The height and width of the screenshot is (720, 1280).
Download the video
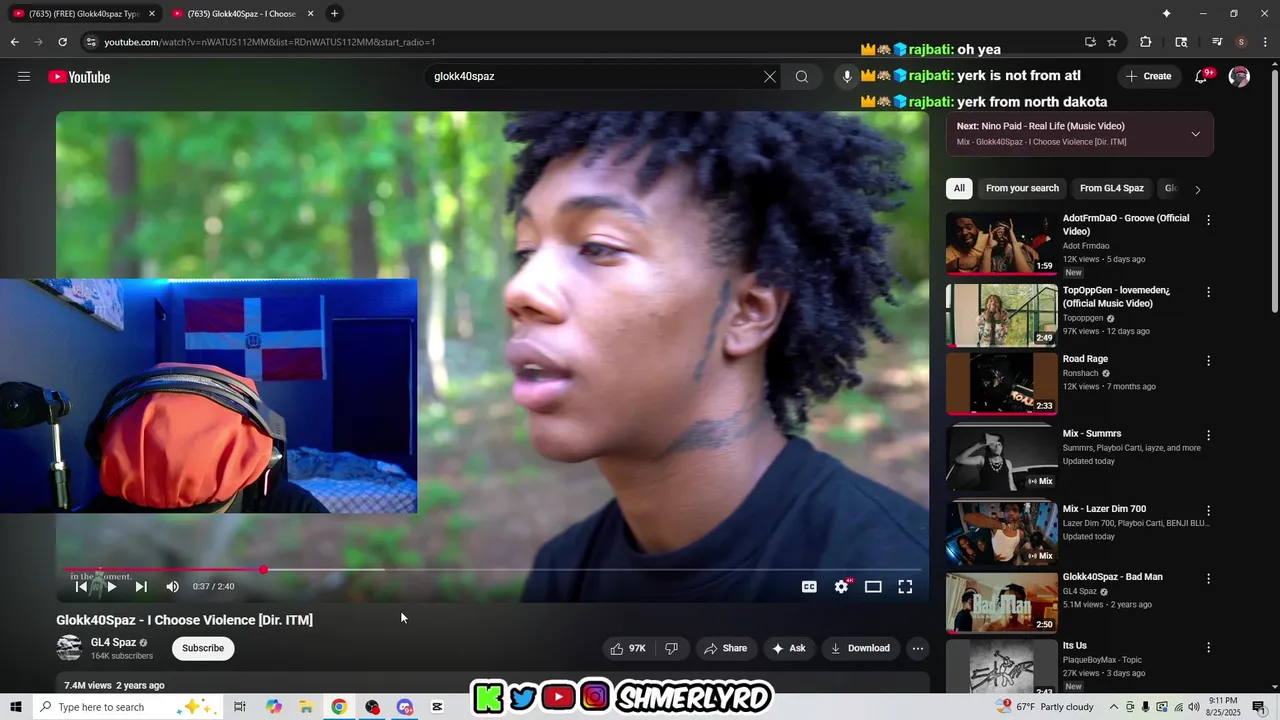point(860,648)
